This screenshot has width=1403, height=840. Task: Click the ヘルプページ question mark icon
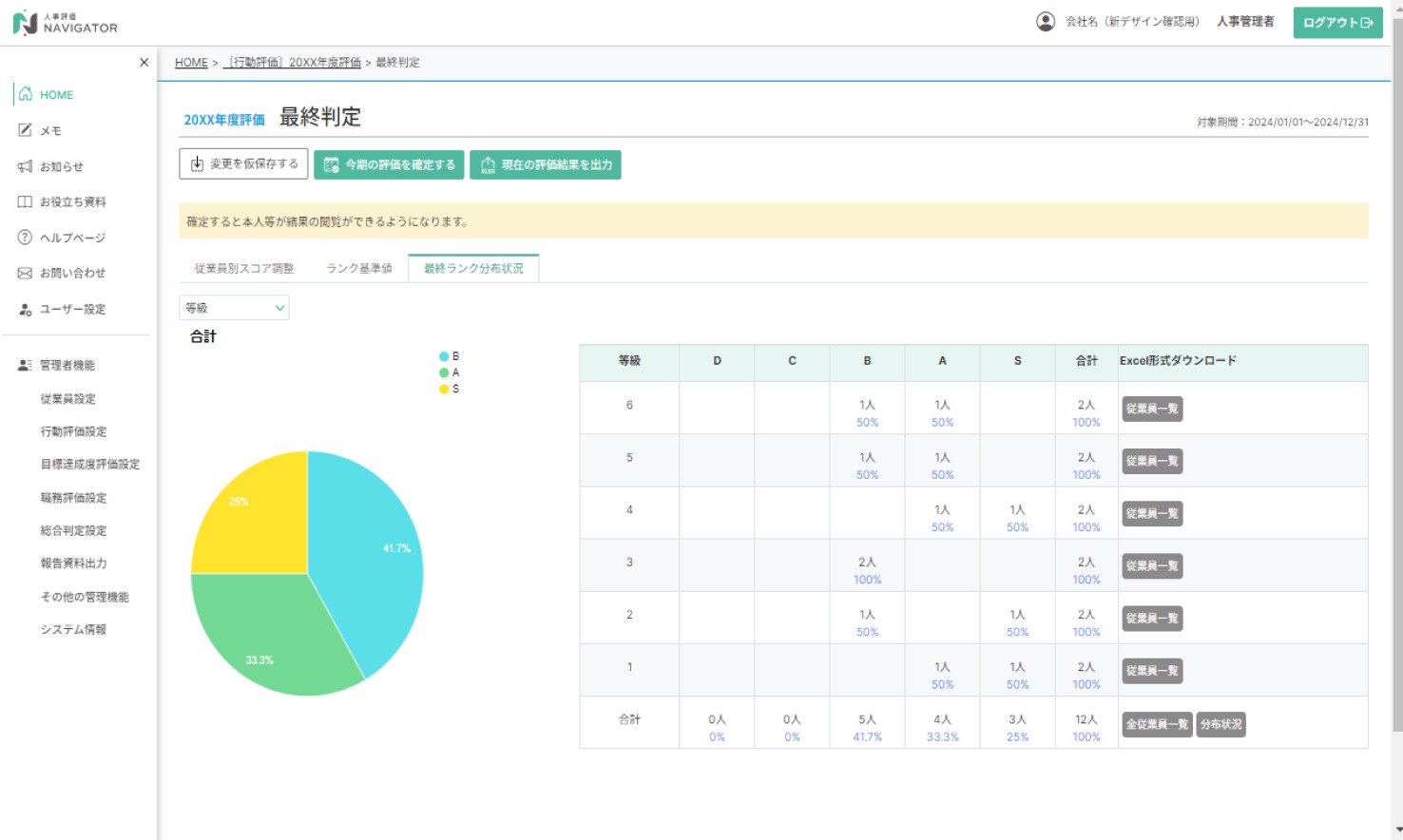point(26,238)
